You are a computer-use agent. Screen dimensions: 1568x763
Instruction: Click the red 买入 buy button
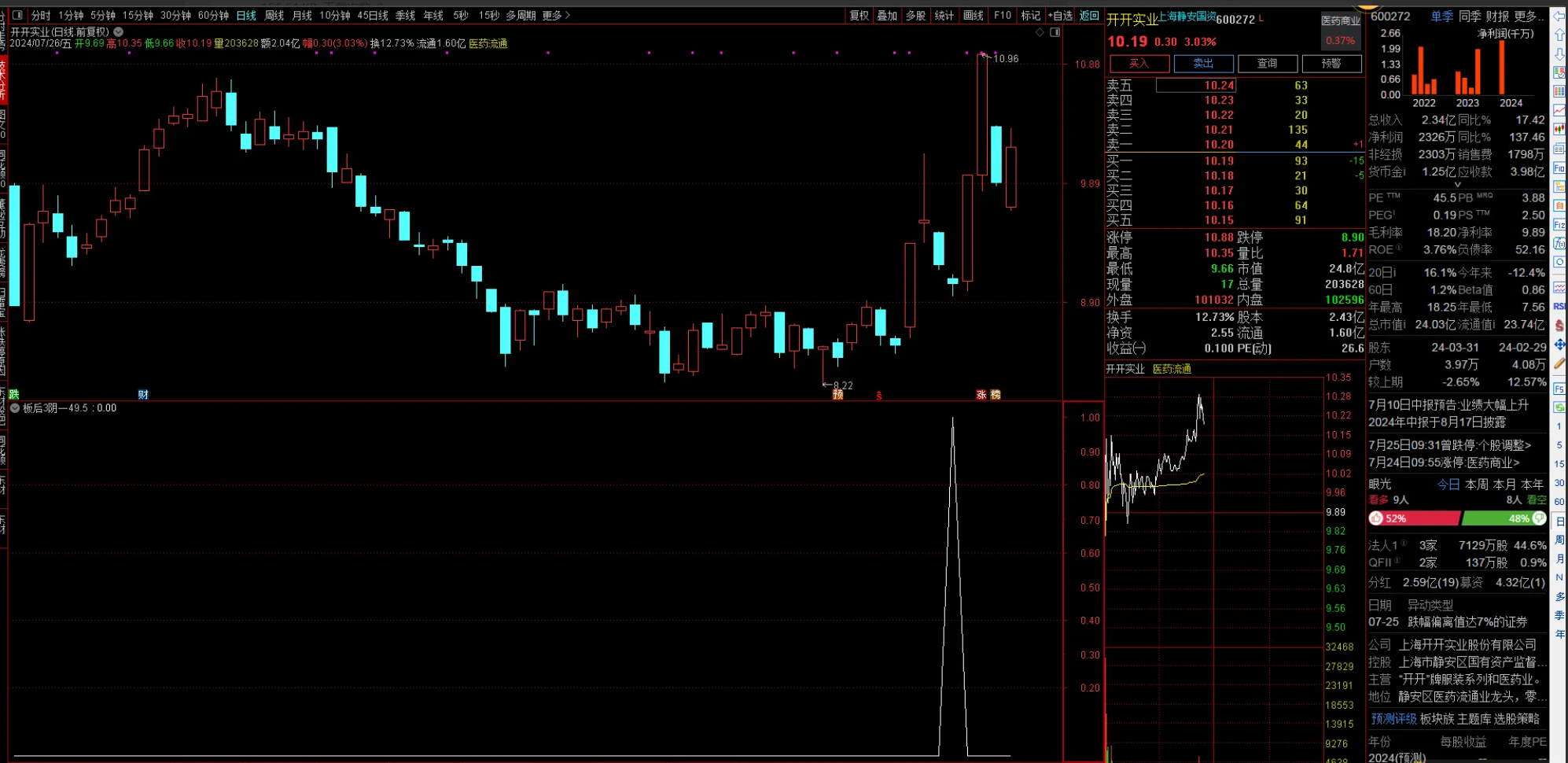tap(1139, 64)
